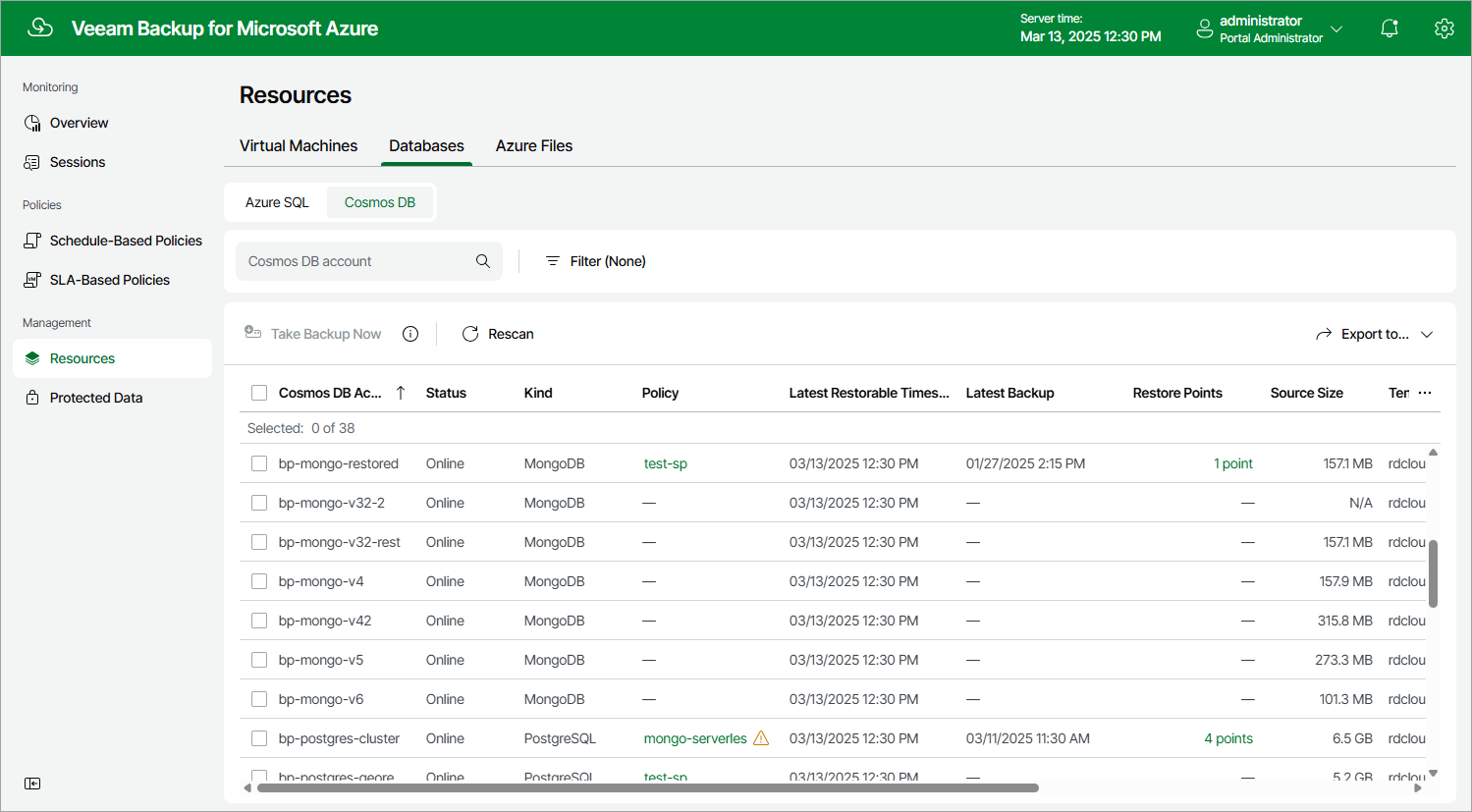This screenshot has height=812, width=1472.
Task: Click the Export arrow icon
Action: pyautogui.click(x=1324, y=334)
